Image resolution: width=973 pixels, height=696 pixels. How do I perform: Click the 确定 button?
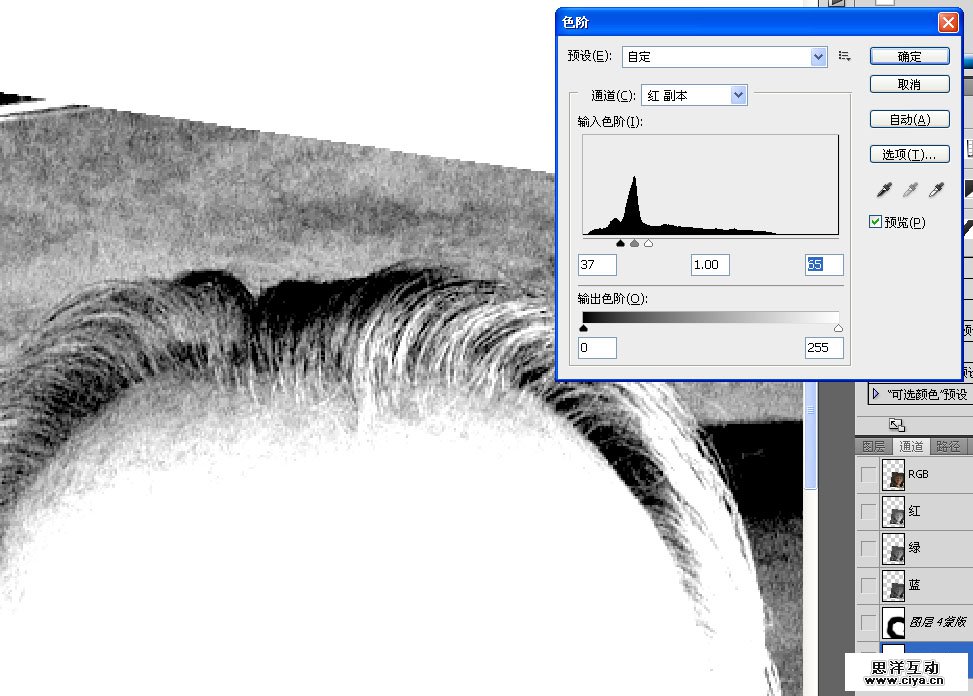pos(909,57)
